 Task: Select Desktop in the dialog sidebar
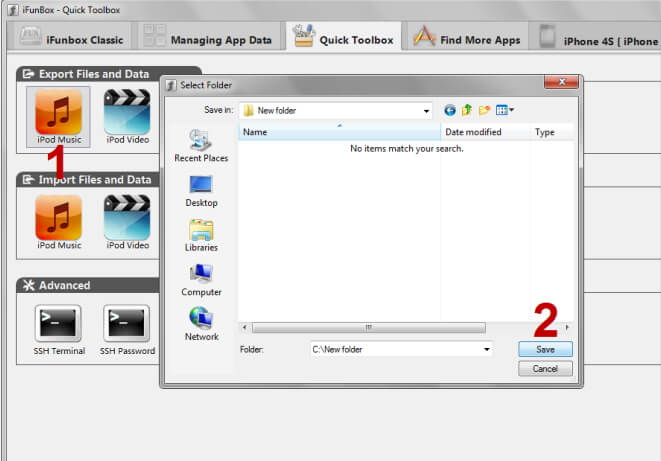201,191
